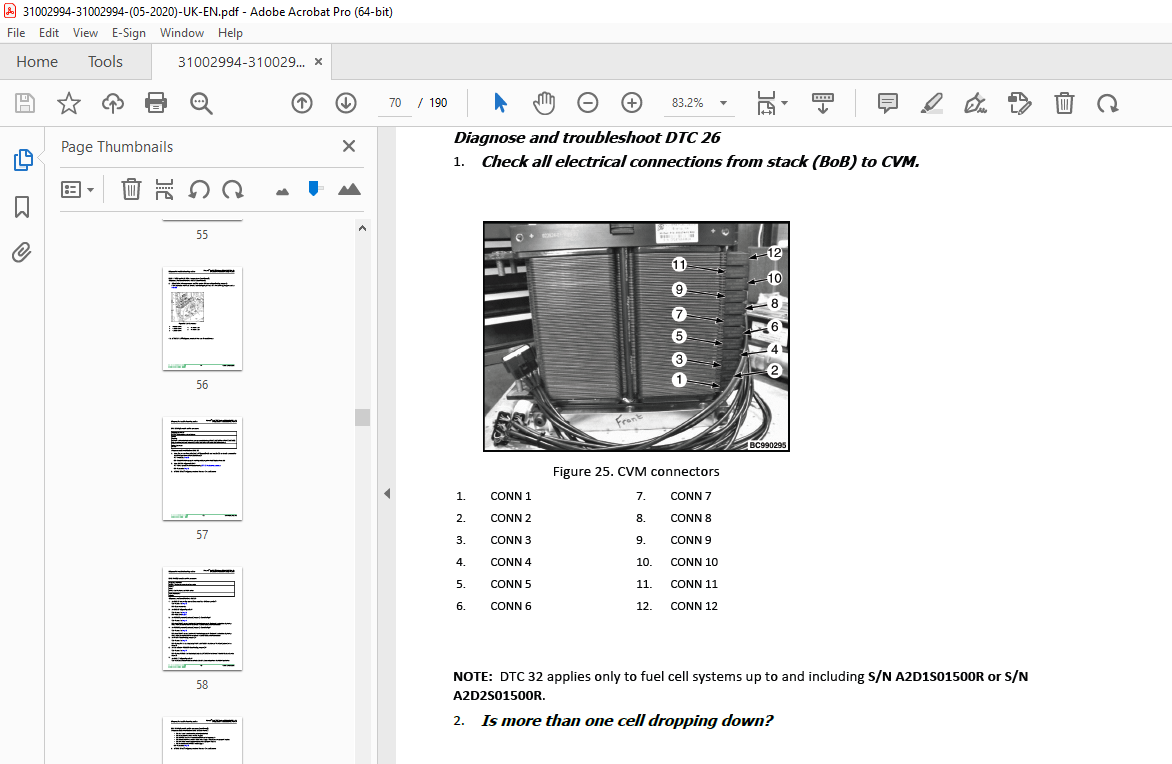
Task: Click the 83.2% zoom value field
Action: tap(688, 103)
